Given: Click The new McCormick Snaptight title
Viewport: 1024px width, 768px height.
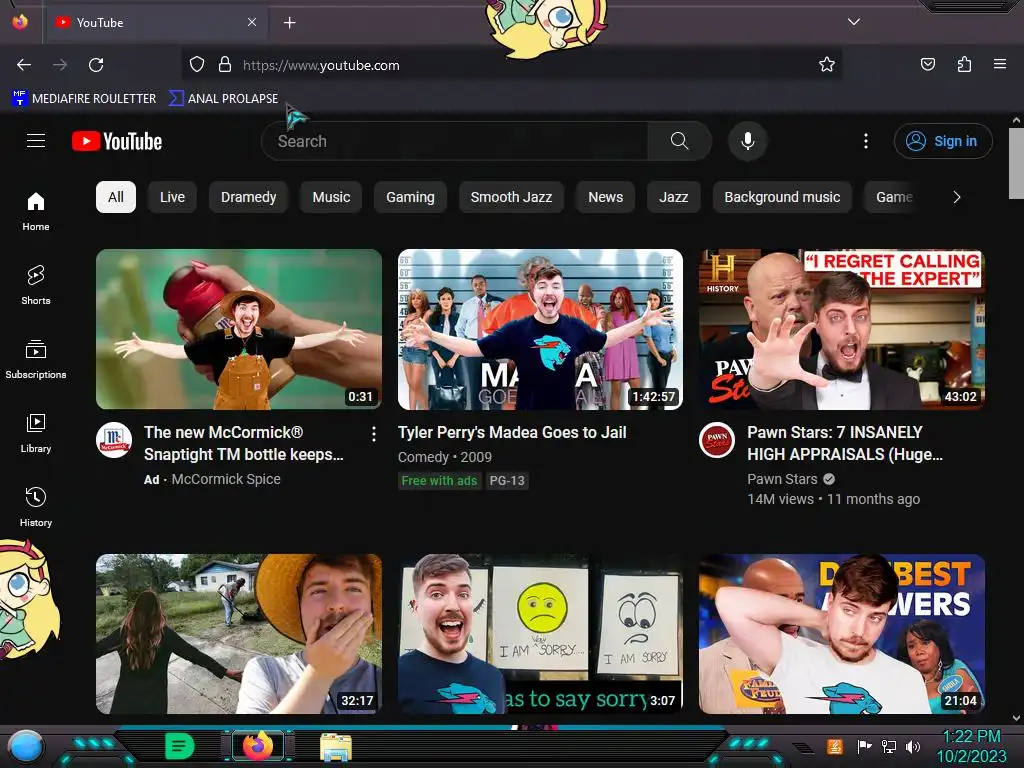Looking at the screenshot, I should 244,443.
